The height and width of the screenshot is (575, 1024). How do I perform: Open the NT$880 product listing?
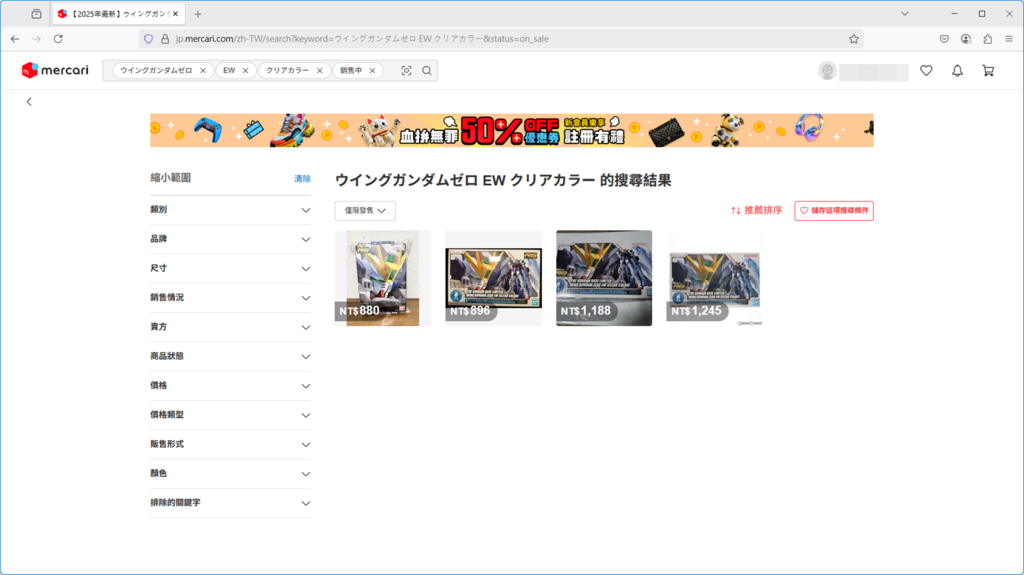[383, 278]
